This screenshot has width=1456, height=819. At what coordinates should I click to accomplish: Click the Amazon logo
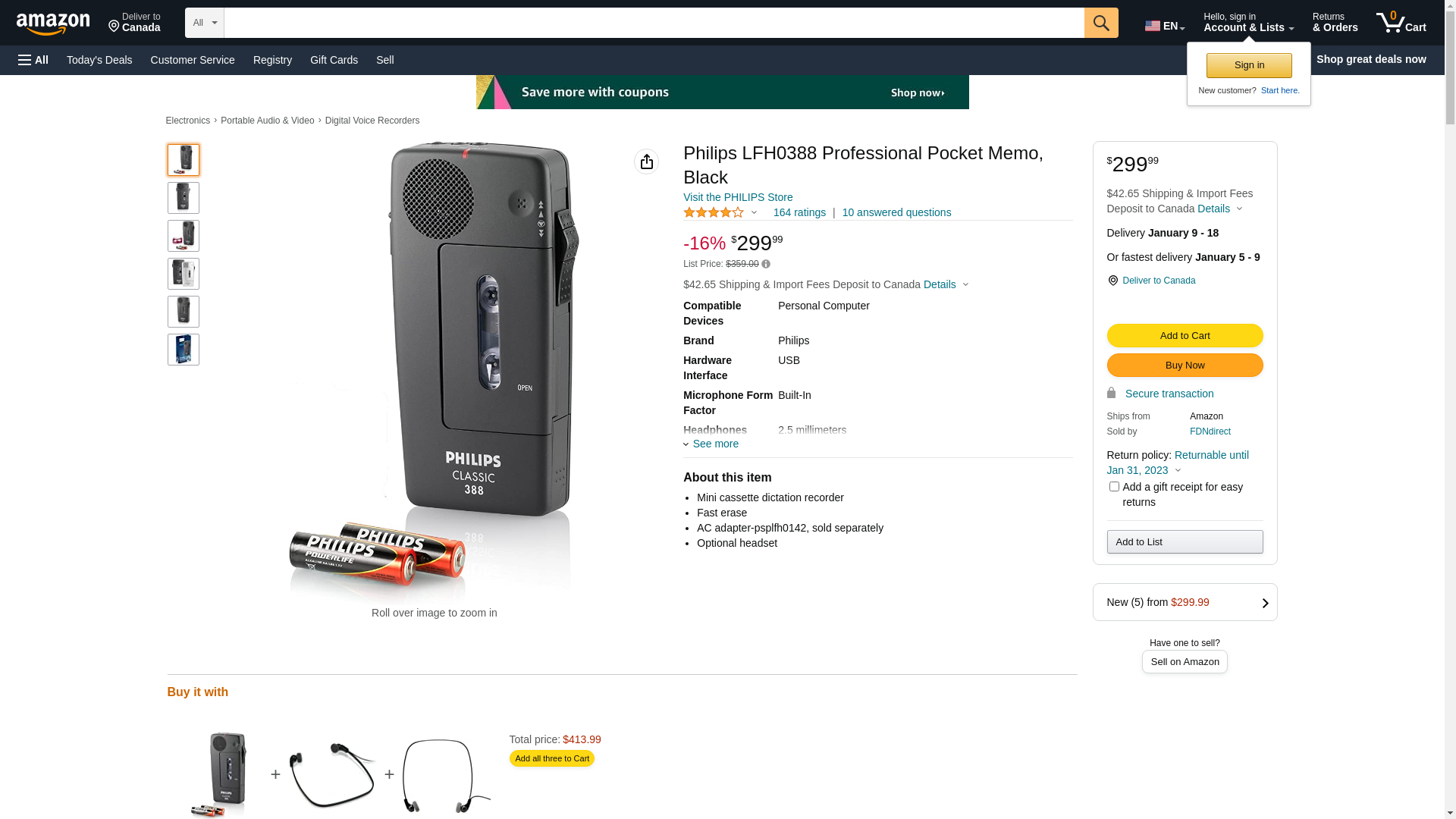53,24
